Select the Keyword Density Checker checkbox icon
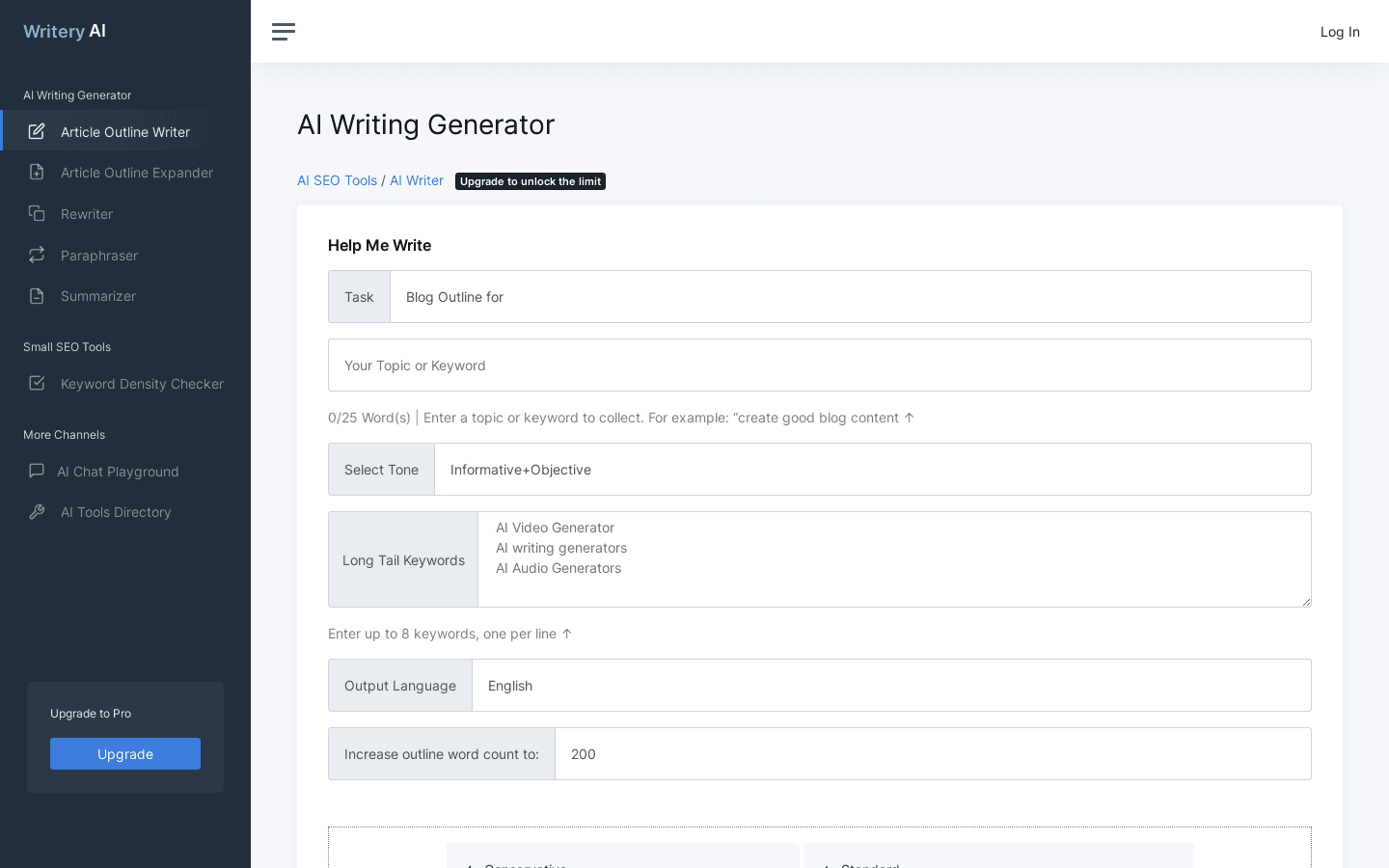Viewport: 1389px width, 868px height. [37, 383]
